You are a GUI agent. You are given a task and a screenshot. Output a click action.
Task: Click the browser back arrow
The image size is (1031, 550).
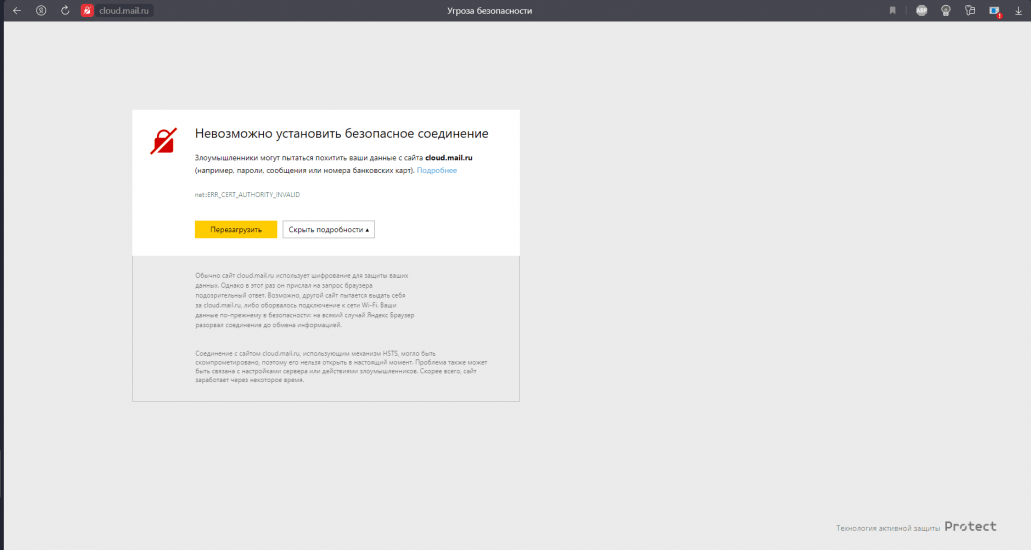[17, 10]
